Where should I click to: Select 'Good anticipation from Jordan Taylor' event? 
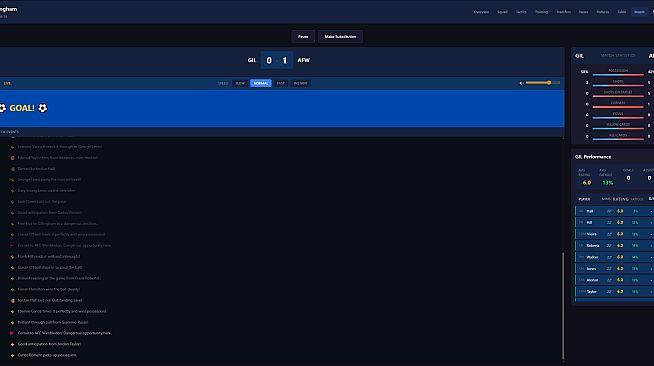coord(49,344)
